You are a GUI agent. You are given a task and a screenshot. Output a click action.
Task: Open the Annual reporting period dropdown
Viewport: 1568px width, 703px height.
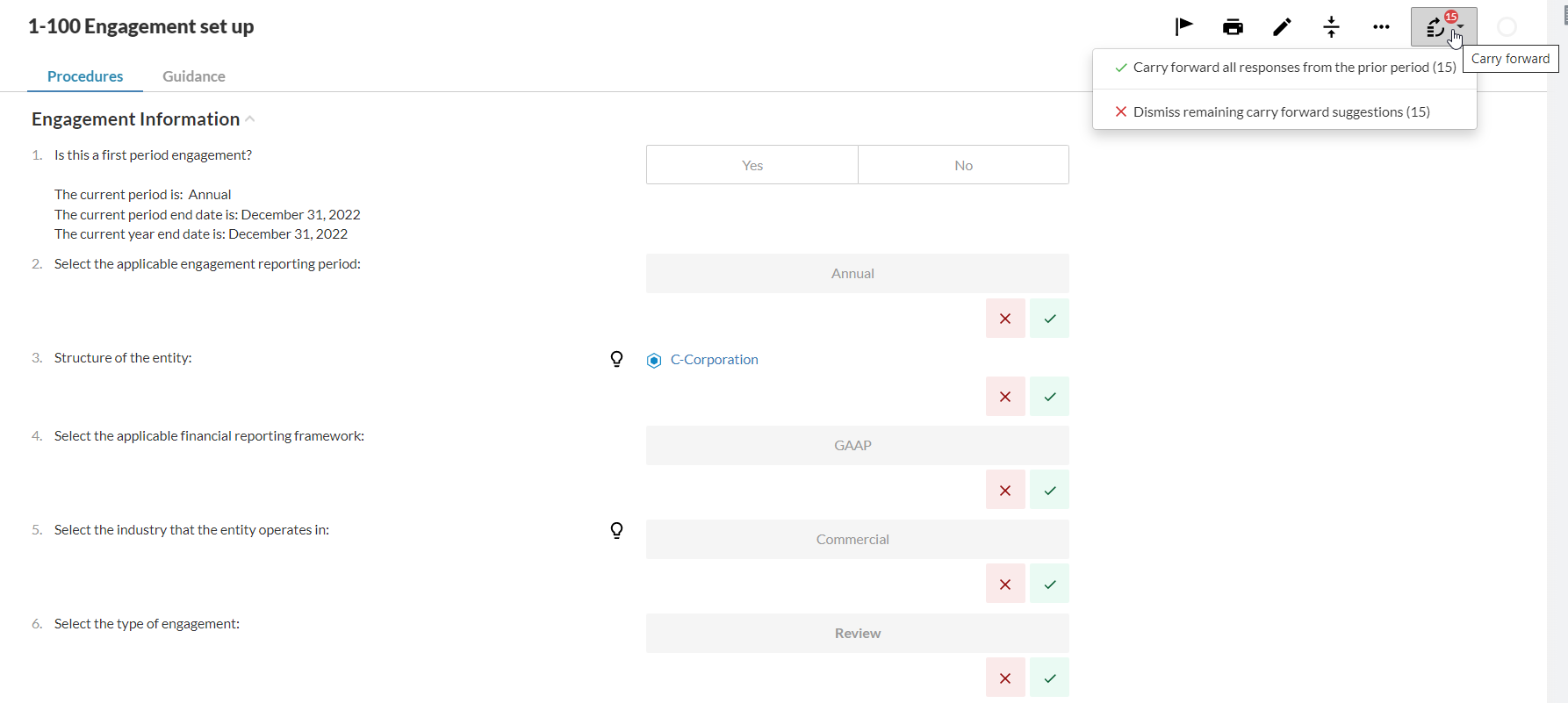pos(857,274)
